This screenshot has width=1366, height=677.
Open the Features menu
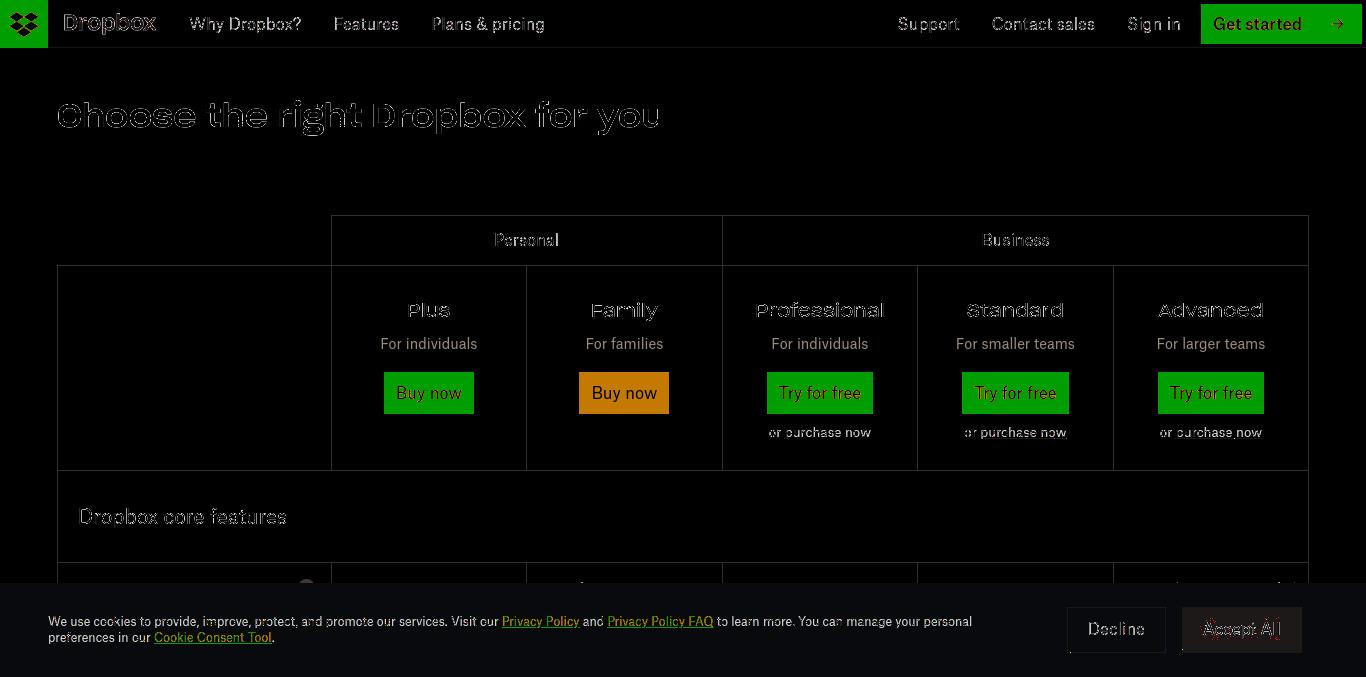(366, 24)
